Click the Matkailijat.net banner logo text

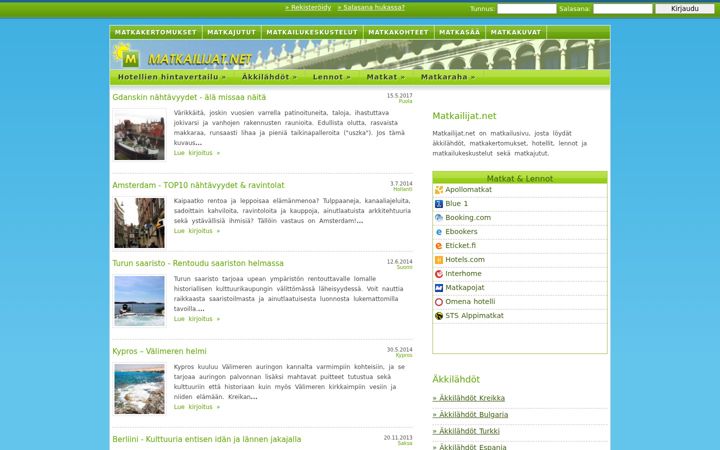point(200,59)
